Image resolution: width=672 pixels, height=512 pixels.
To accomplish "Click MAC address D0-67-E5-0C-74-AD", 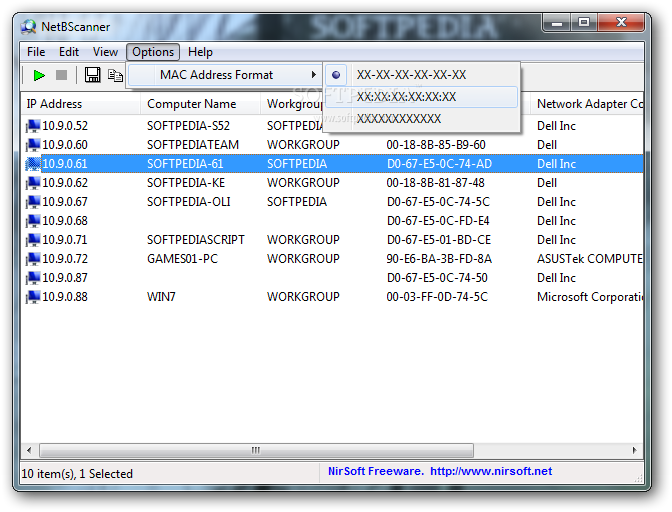I will [x=439, y=164].
